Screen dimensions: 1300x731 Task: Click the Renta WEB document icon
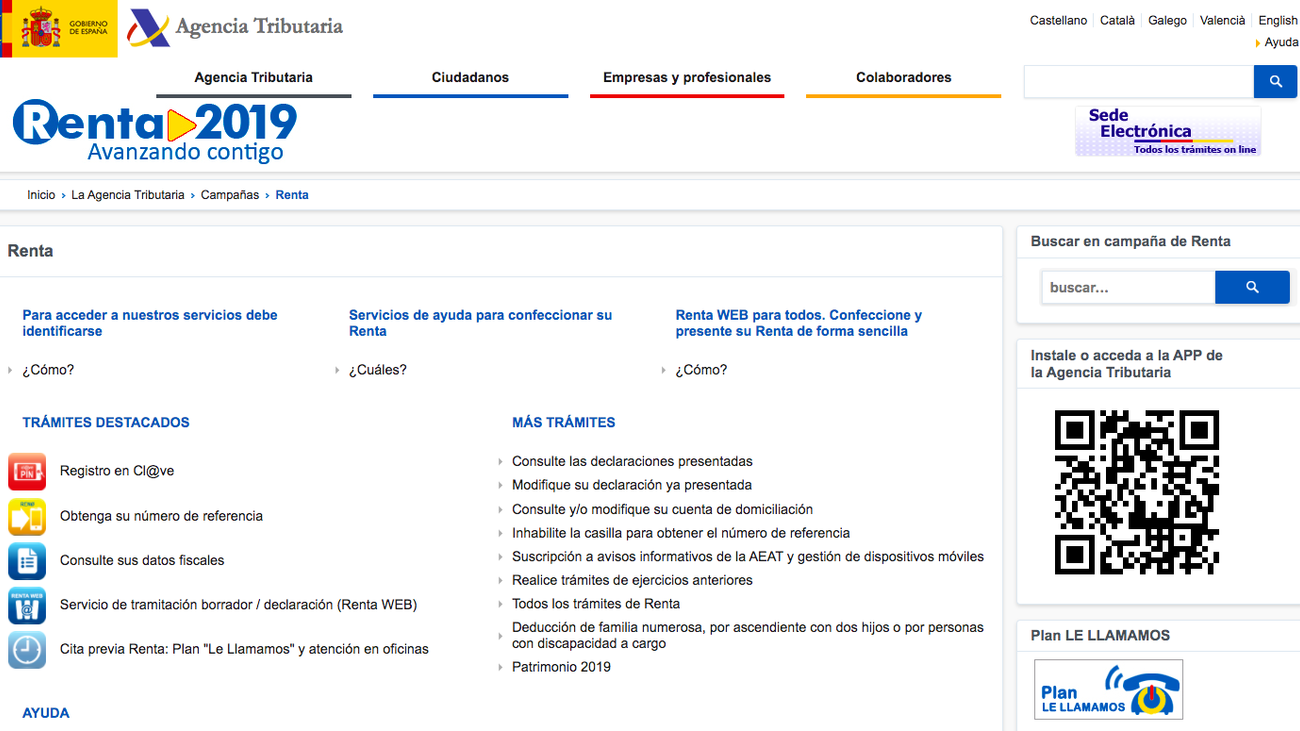pos(26,605)
